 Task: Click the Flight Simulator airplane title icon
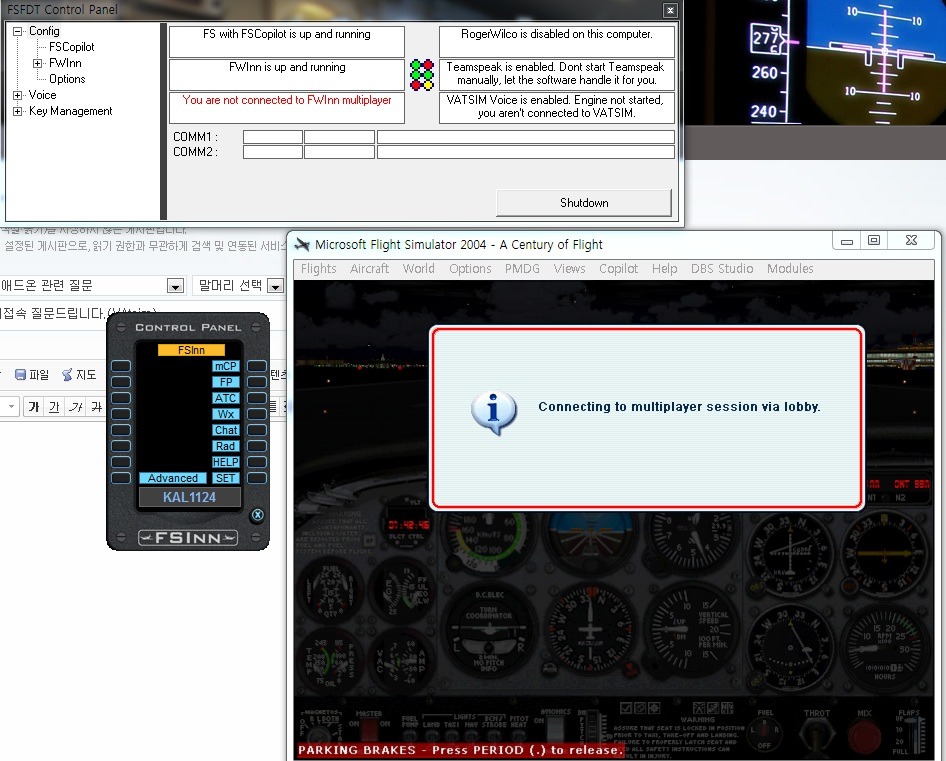click(302, 244)
